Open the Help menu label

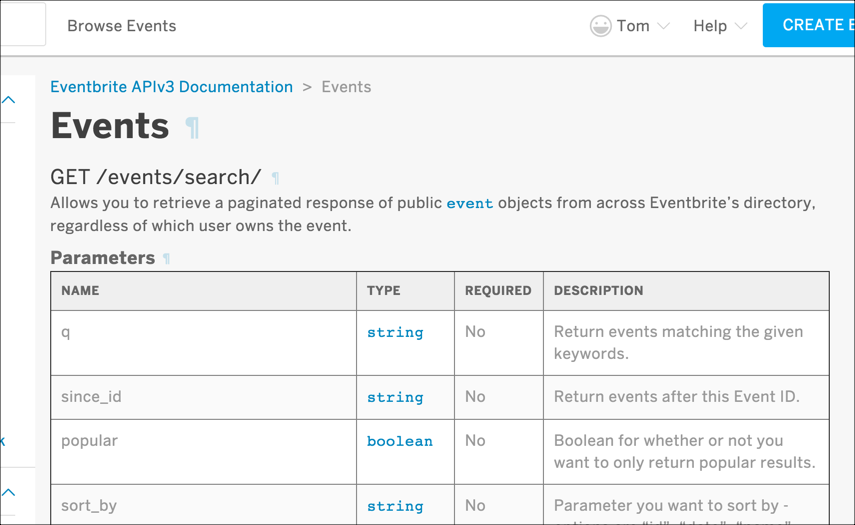(709, 26)
